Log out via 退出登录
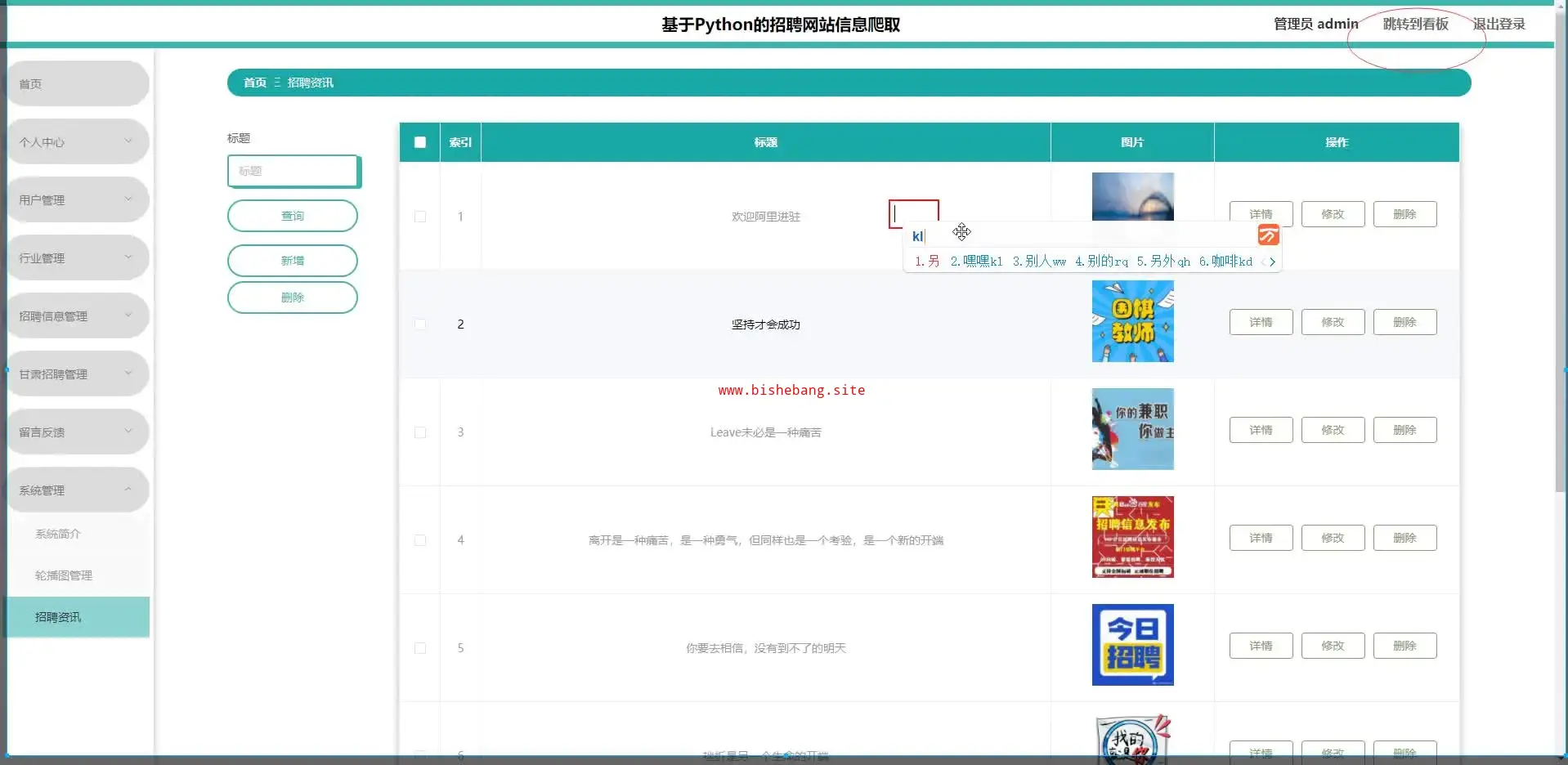The image size is (1568, 765). pyautogui.click(x=1499, y=25)
